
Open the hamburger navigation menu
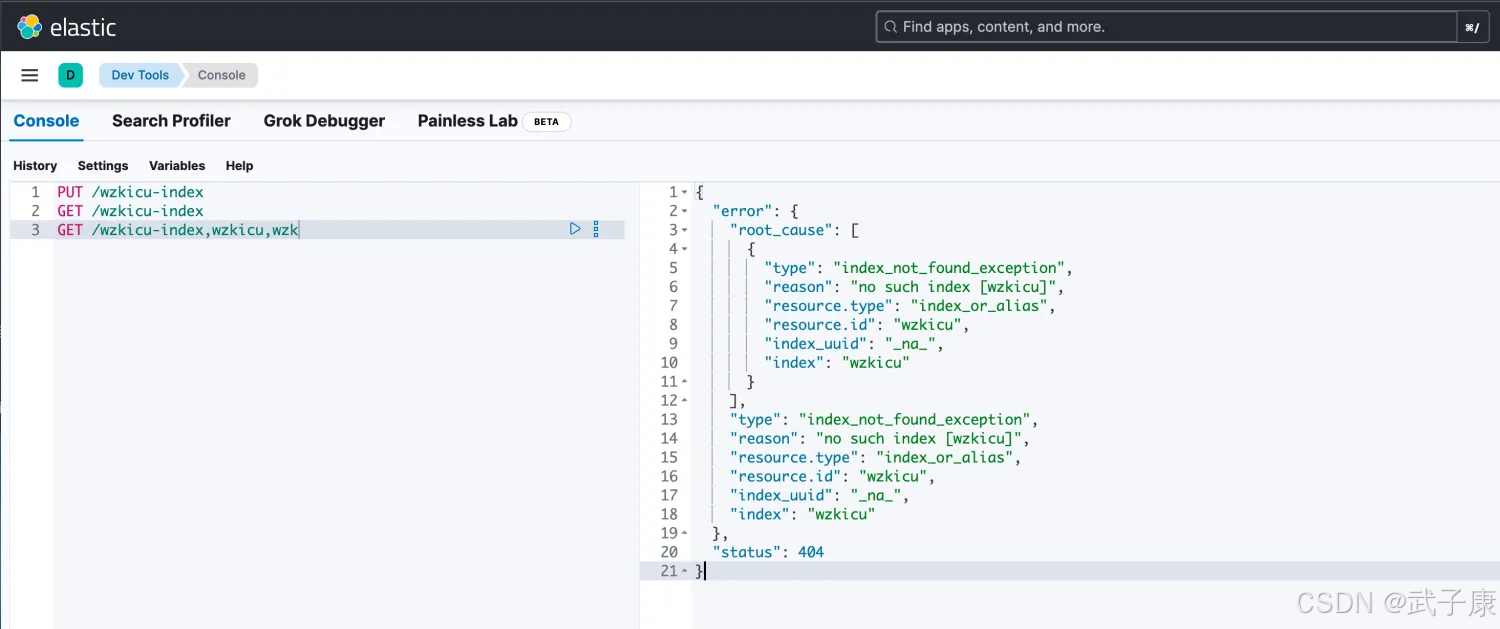pyautogui.click(x=30, y=75)
